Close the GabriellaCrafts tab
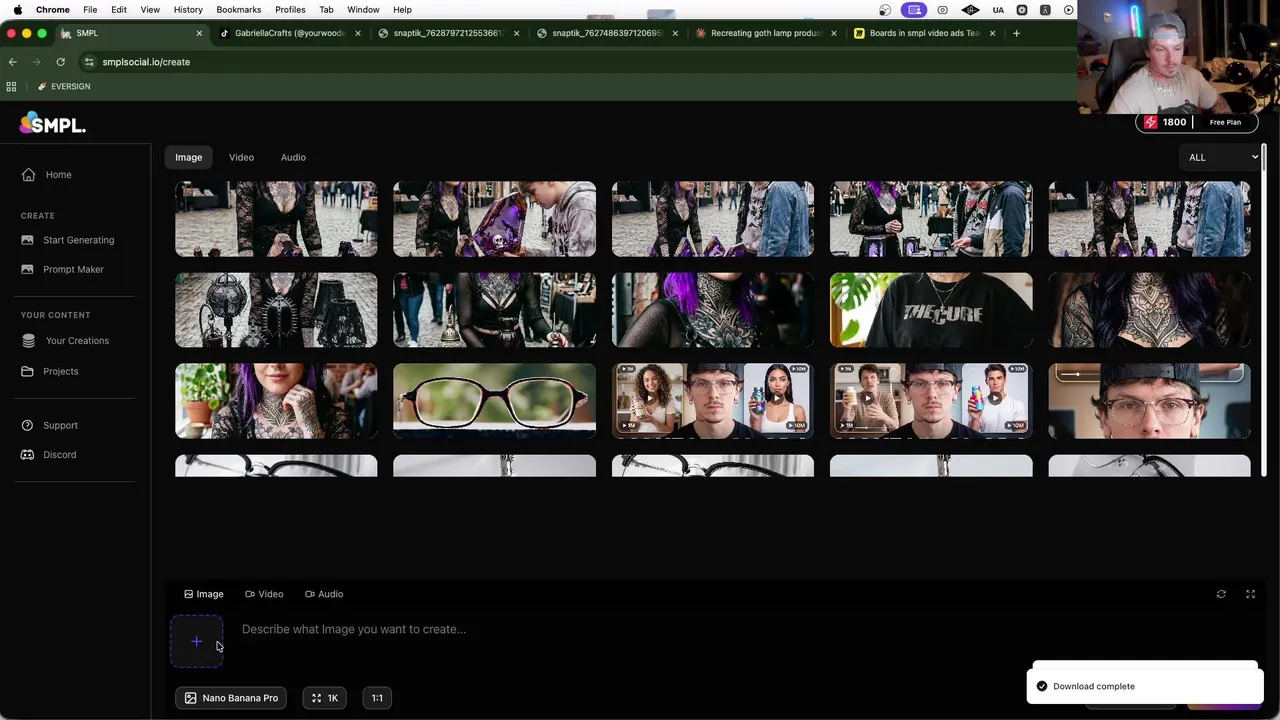Screen dimensions: 1280x720 (x=357, y=33)
